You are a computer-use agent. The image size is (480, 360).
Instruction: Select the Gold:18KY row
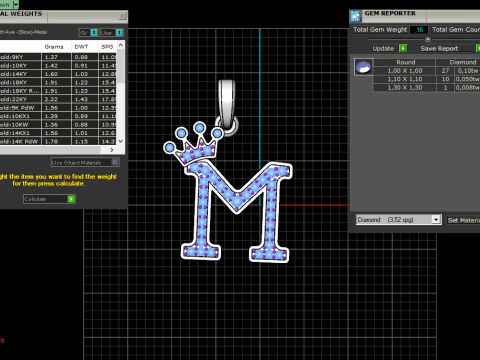(x=58, y=82)
